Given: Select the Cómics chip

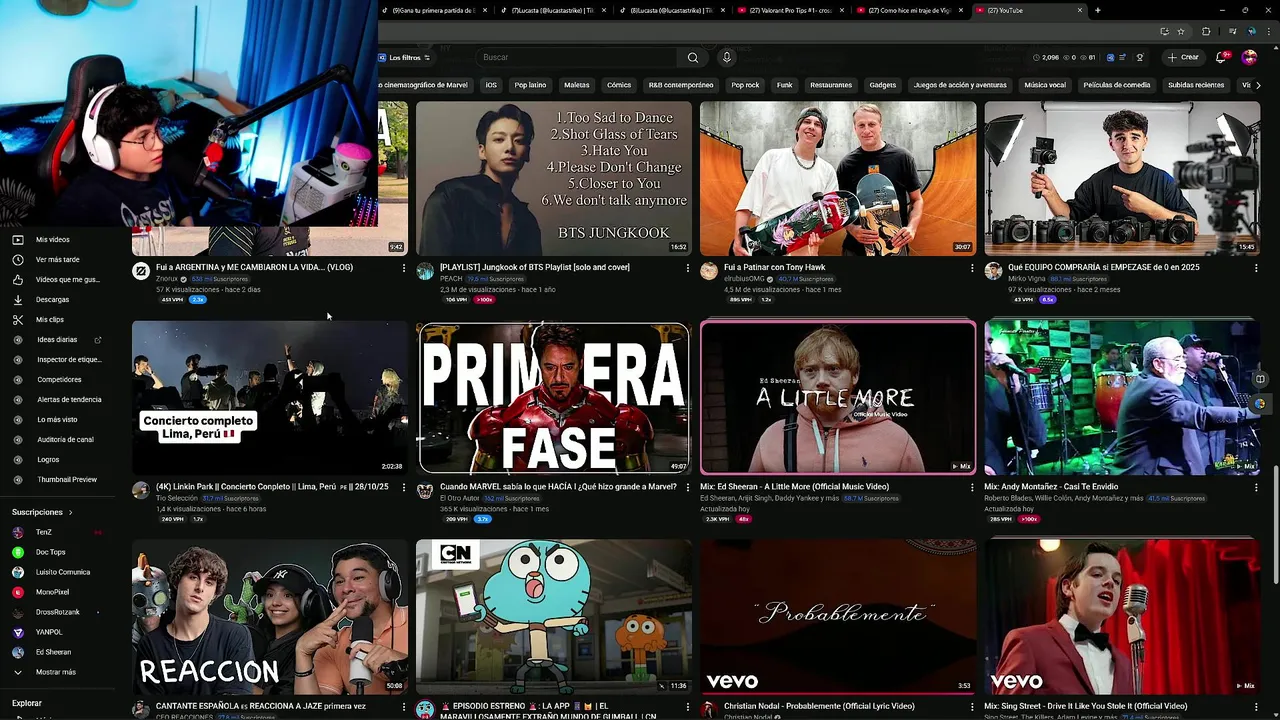Looking at the screenshot, I should pyautogui.click(x=619, y=85).
